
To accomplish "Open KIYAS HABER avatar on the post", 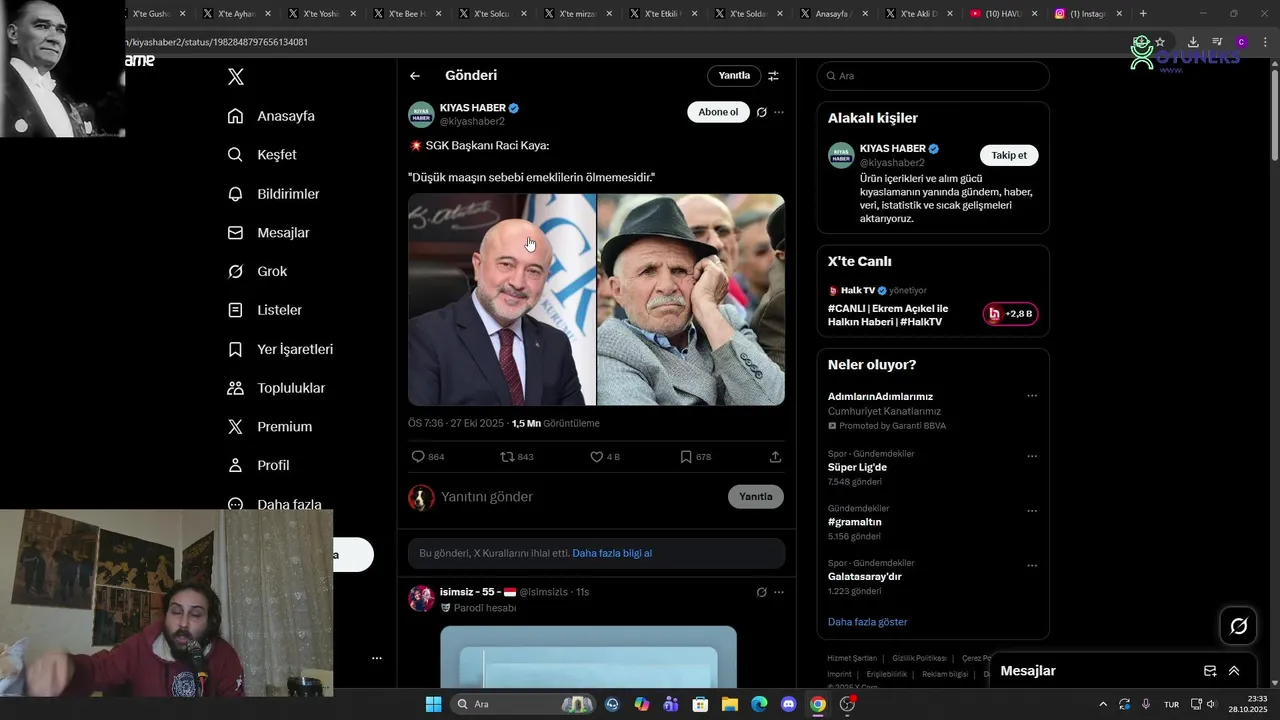I will (421, 115).
